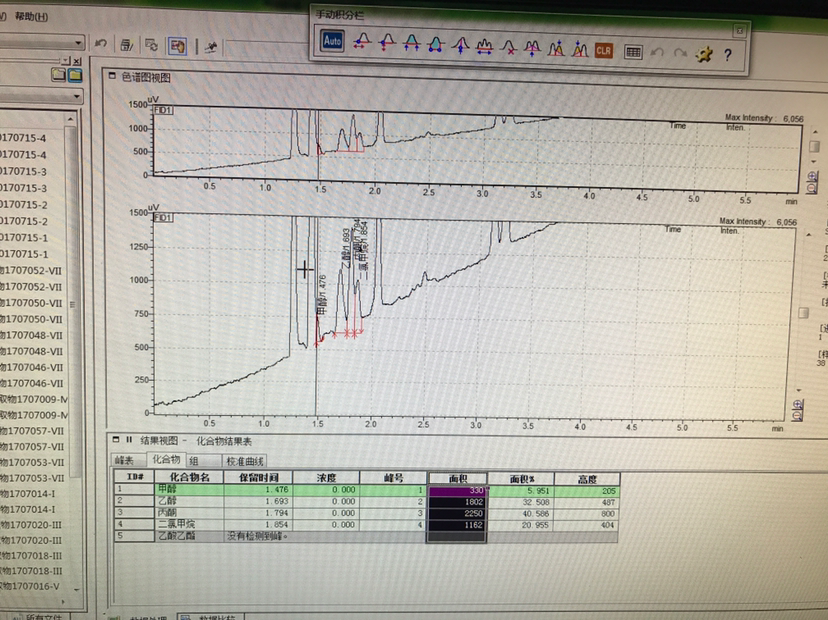Toggle the highlighted hand manual-integration icon

pyautogui.click(x=177, y=46)
